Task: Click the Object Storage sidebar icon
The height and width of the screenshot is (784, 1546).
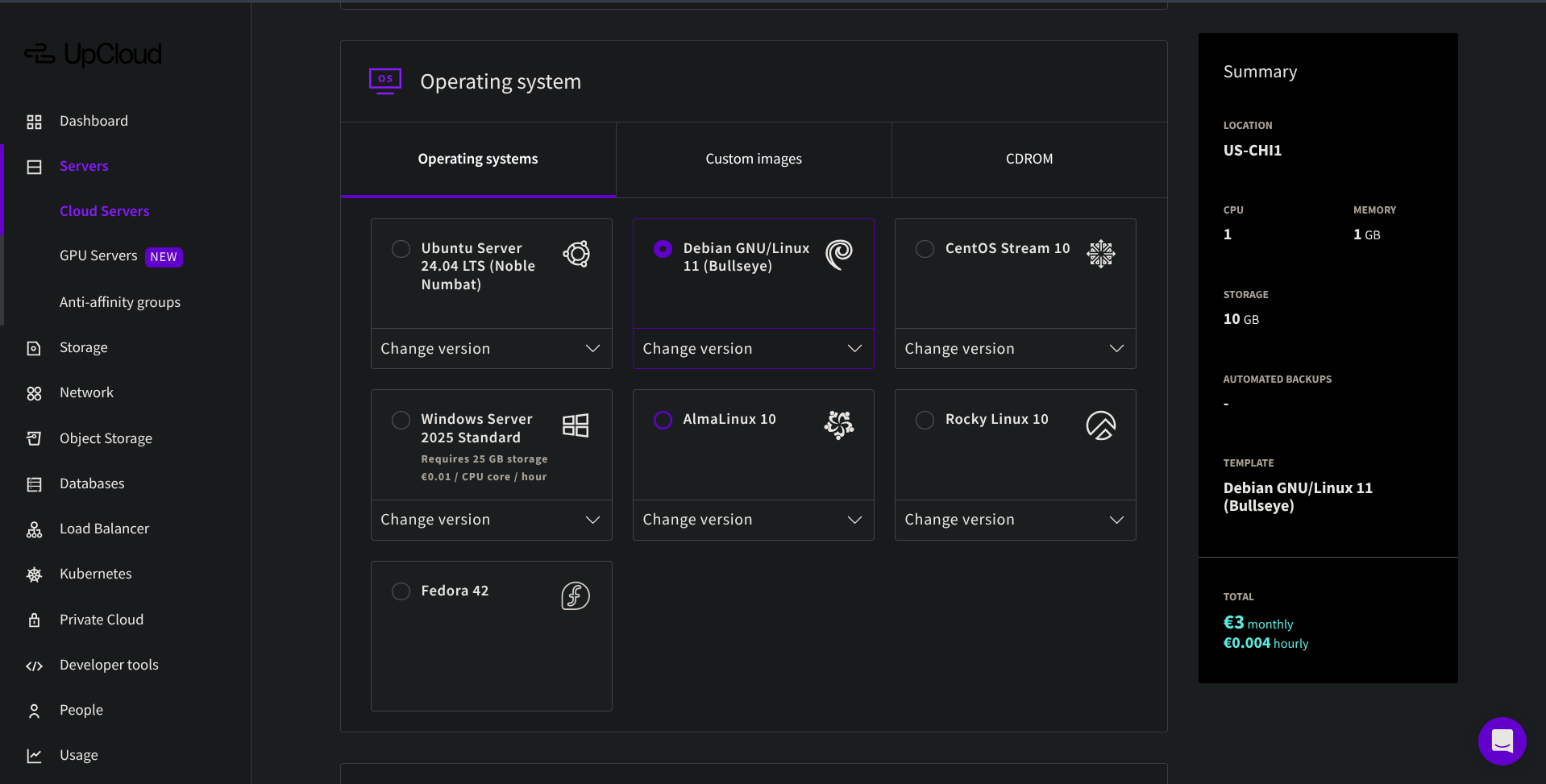Action: 34,438
